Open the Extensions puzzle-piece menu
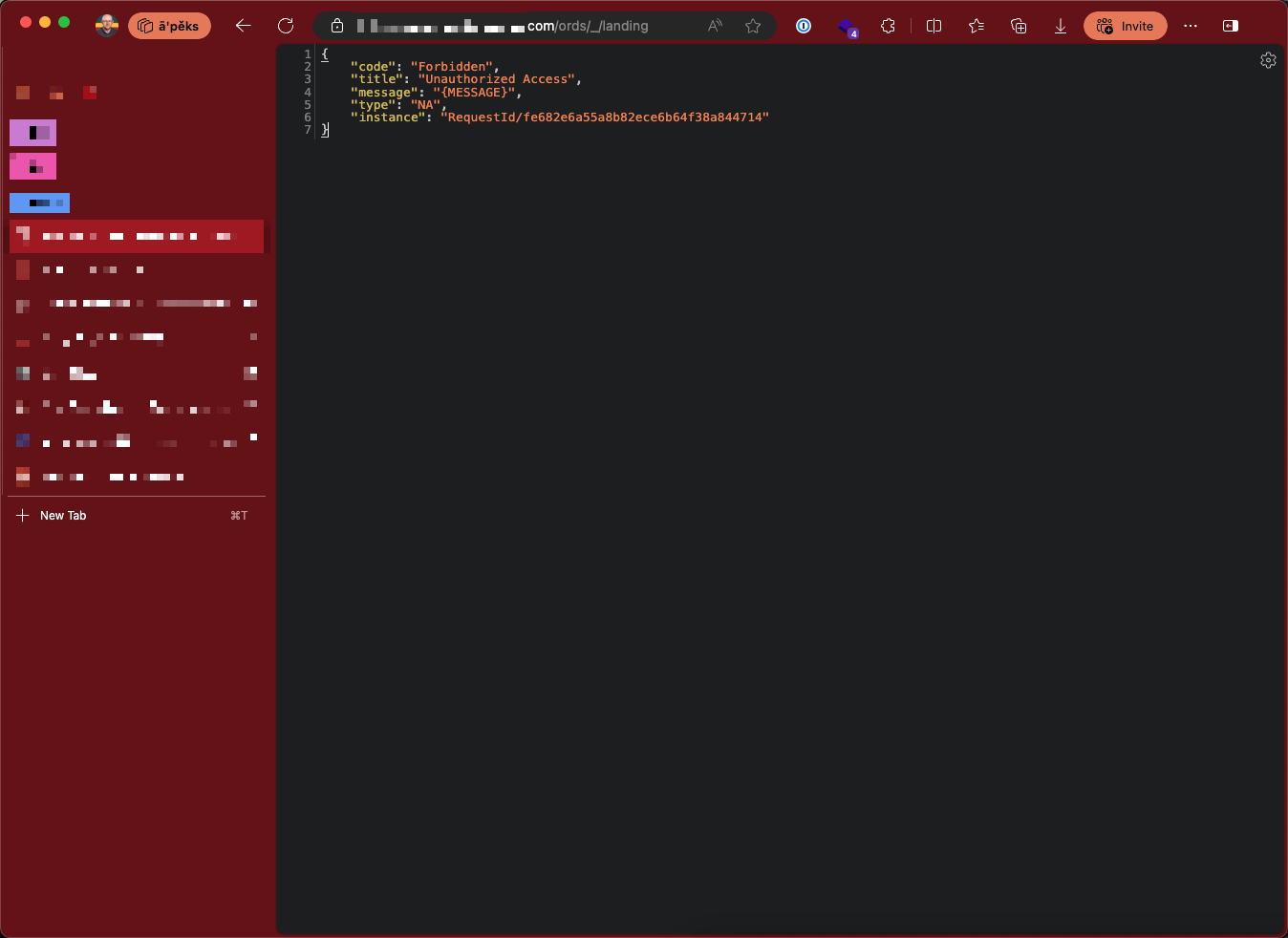The height and width of the screenshot is (938, 1288). [888, 26]
